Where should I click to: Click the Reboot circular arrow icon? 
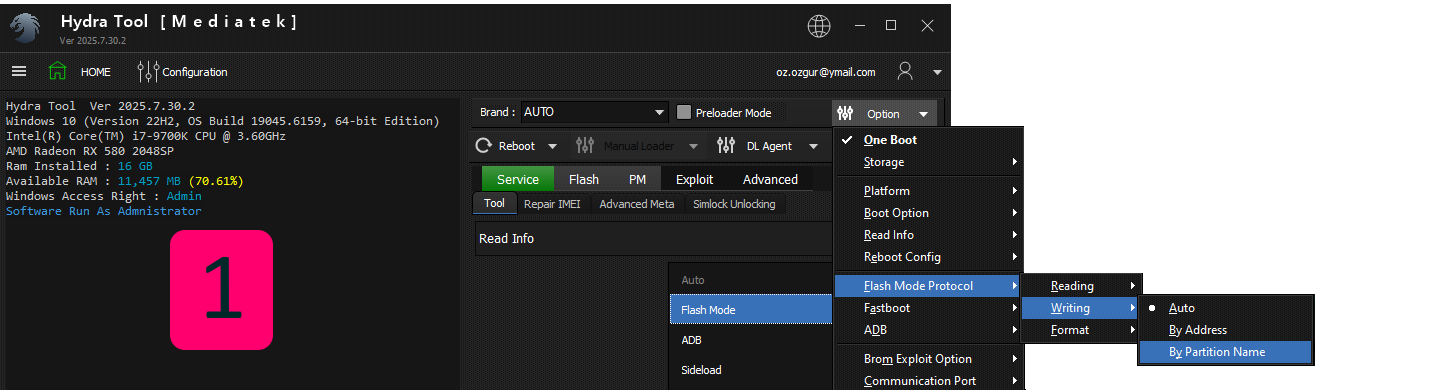pyautogui.click(x=484, y=146)
